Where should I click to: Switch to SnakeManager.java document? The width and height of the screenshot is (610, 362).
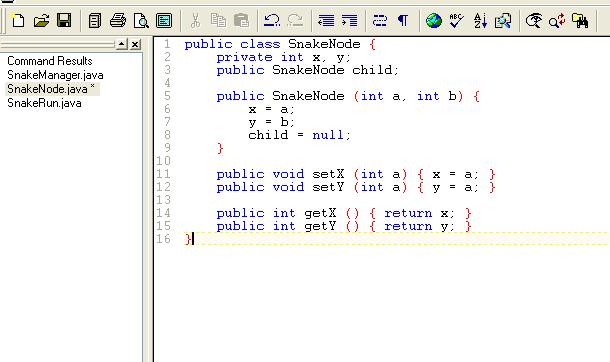(55, 75)
